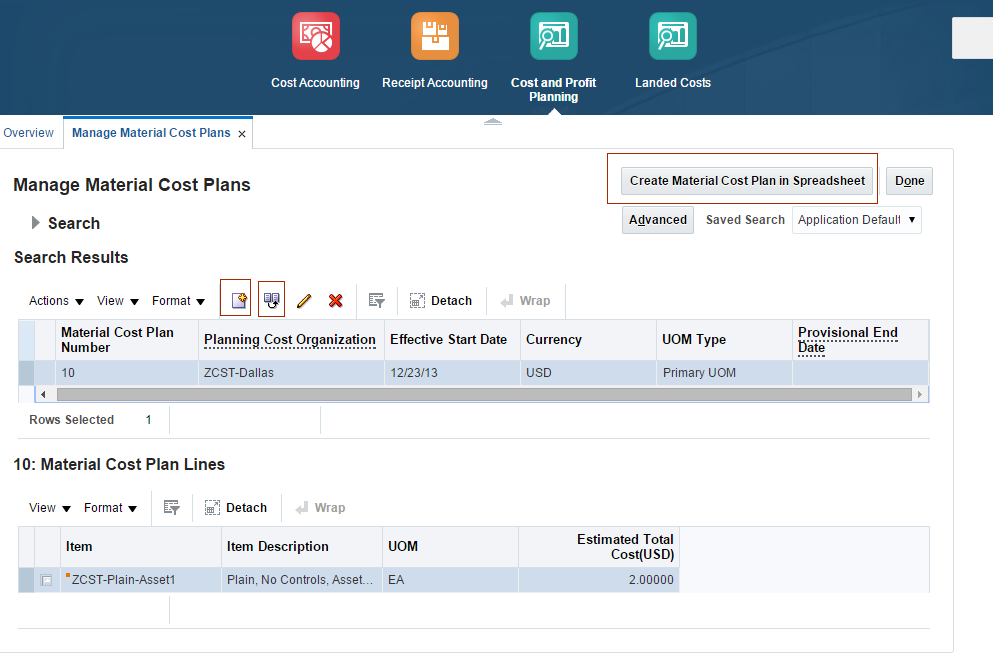The image size is (993, 661).
Task: Detach the Search Results table
Action: [441, 301]
